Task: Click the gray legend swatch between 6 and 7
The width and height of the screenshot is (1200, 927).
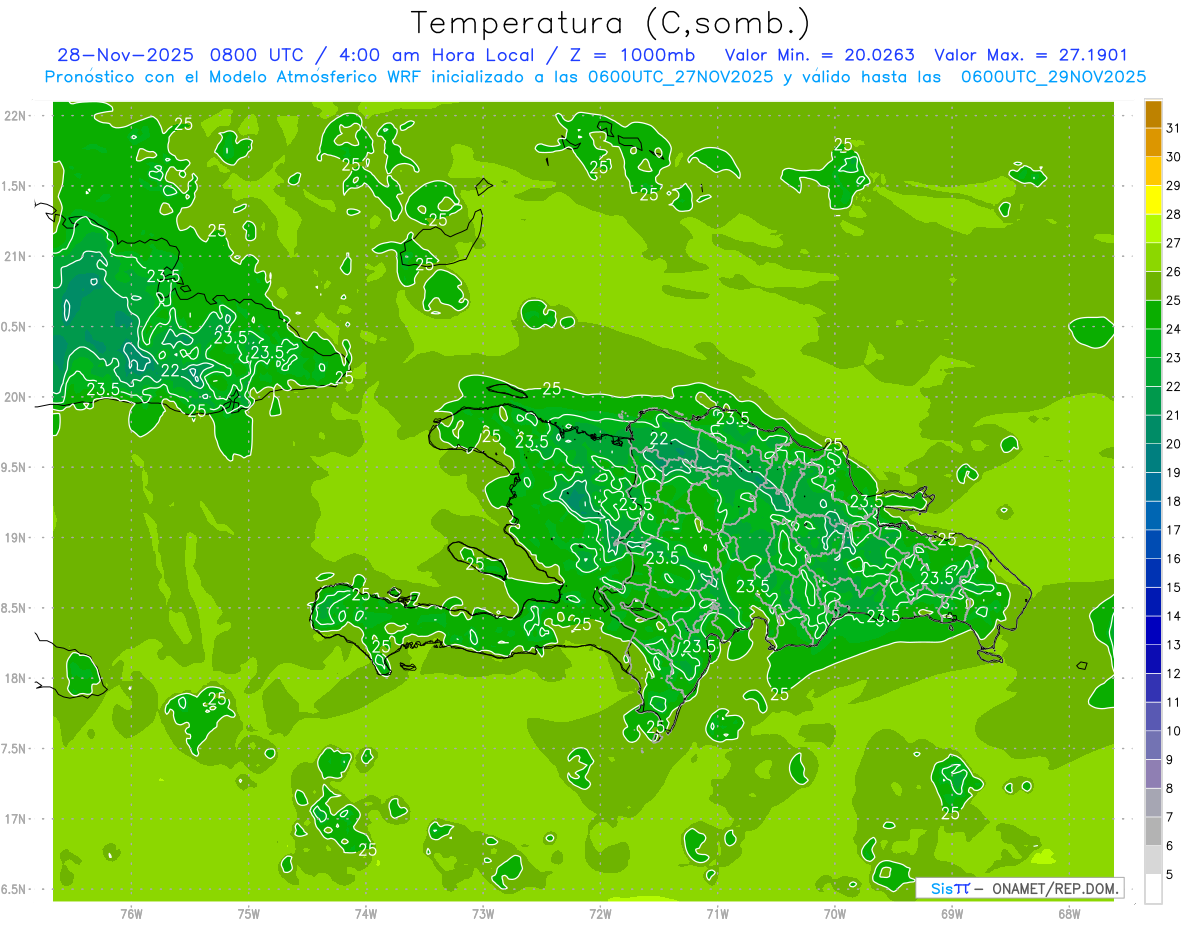Action: (x=1153, y=832)
